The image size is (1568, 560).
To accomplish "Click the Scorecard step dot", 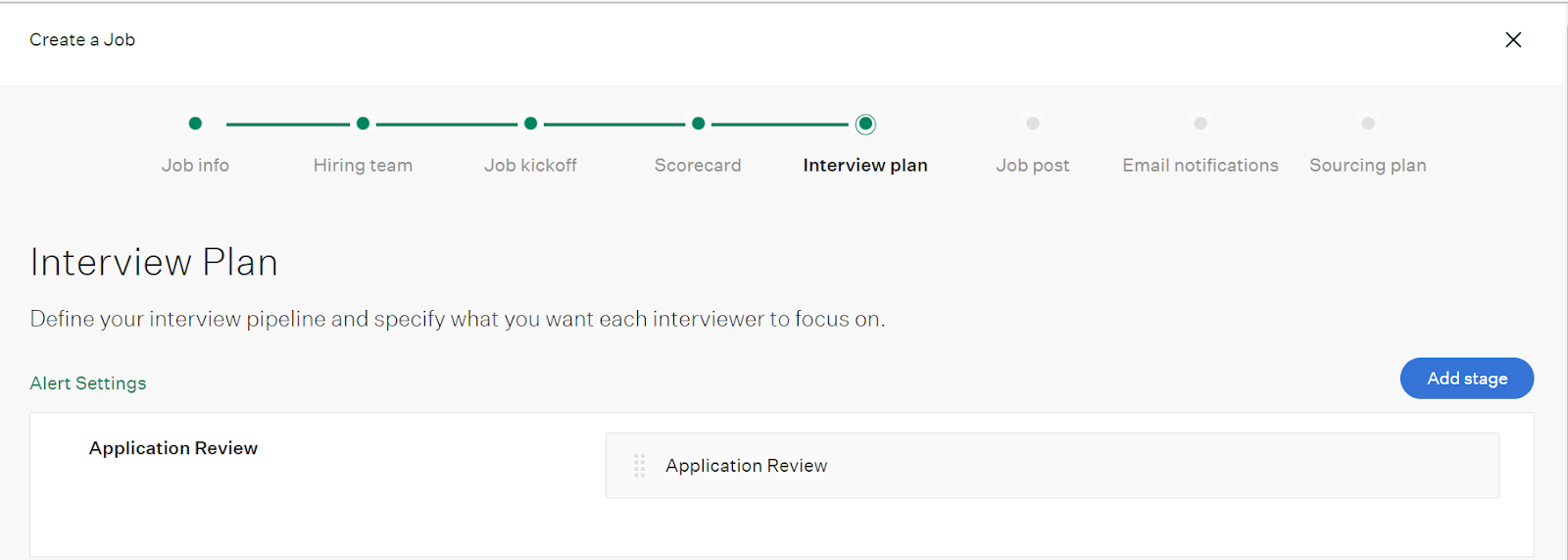I will 698,124.
